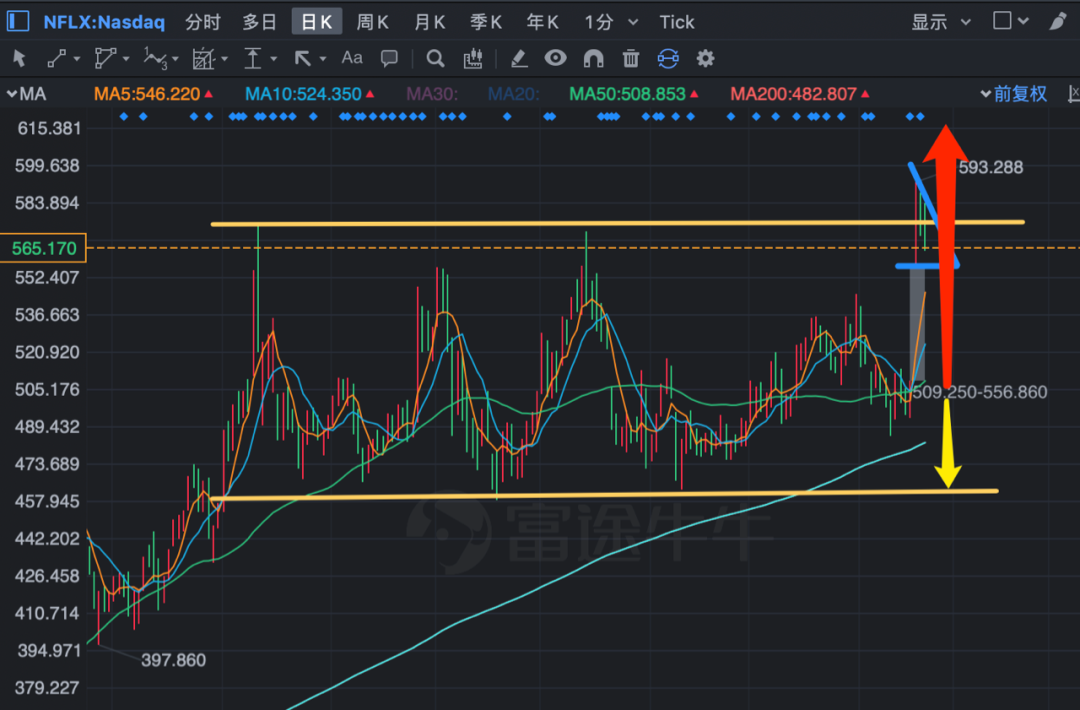This screenshot has height=710, width=1080.
Task: Open the candlestick ruler measurement tool
Action: pyautogui.click(x=472, y=59)
